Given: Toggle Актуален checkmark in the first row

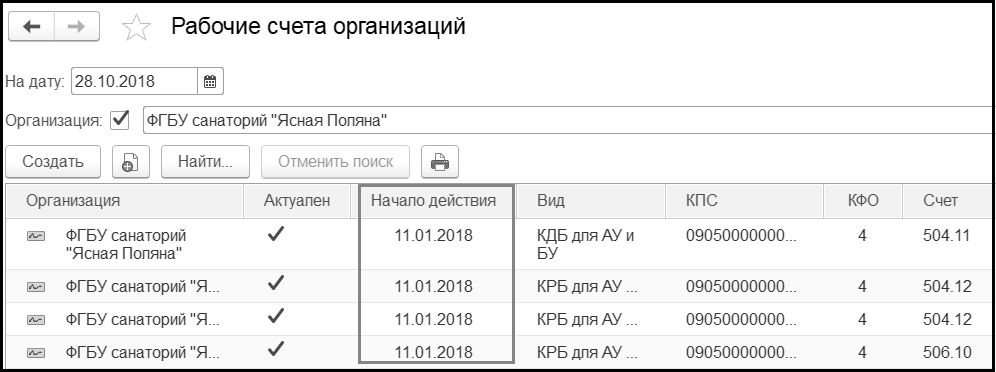Looking at the screenshot, I should pyautogui.click(x=276, y=235).
